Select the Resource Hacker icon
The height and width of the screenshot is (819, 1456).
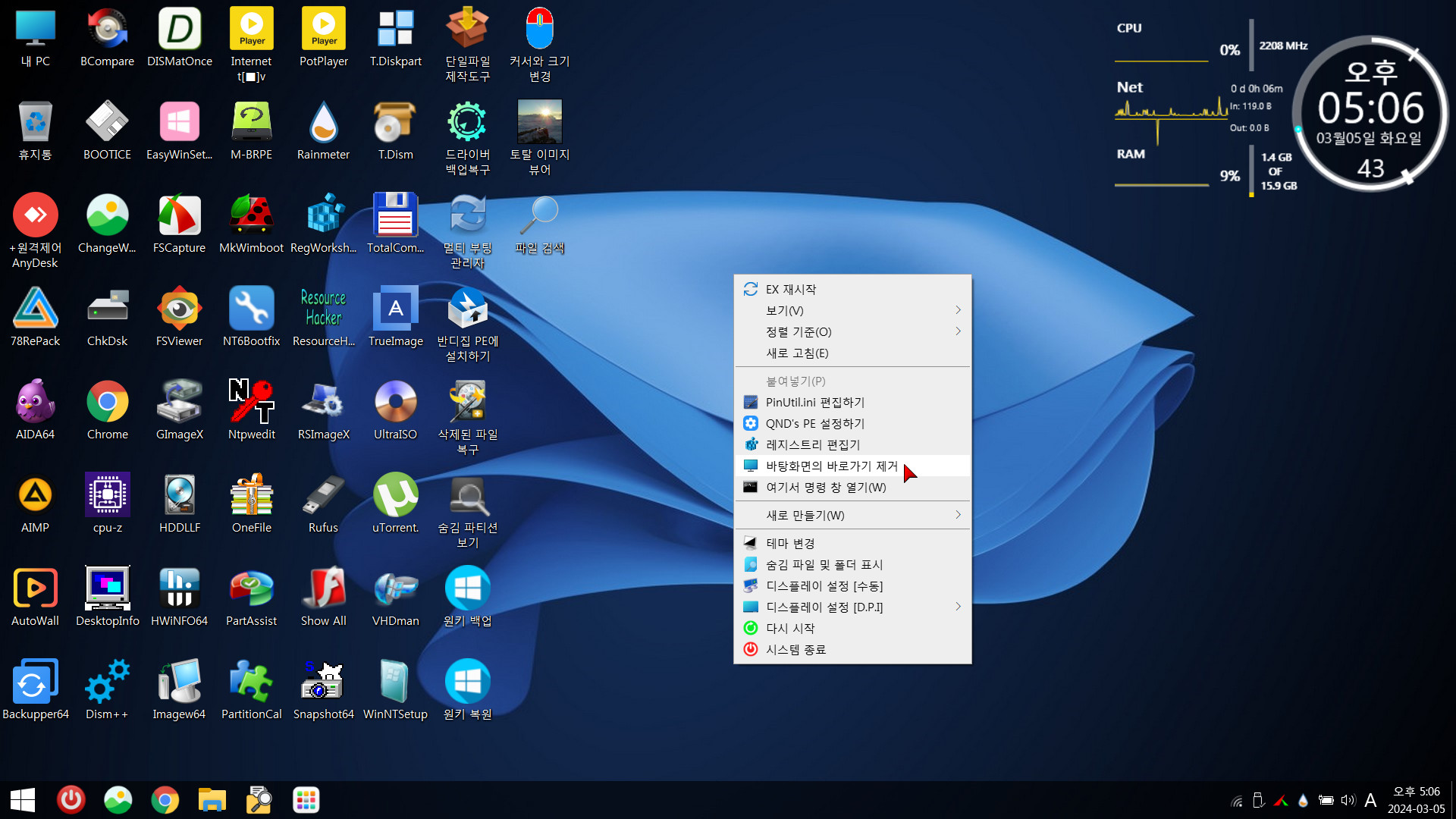tap(324, 317)
